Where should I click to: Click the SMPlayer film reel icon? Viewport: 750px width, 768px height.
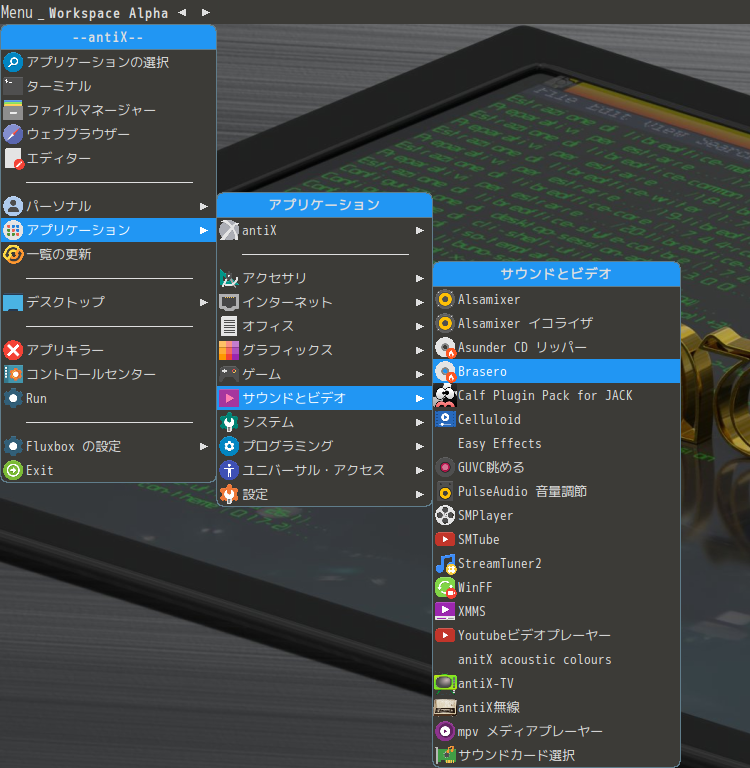tap(445, 515)
